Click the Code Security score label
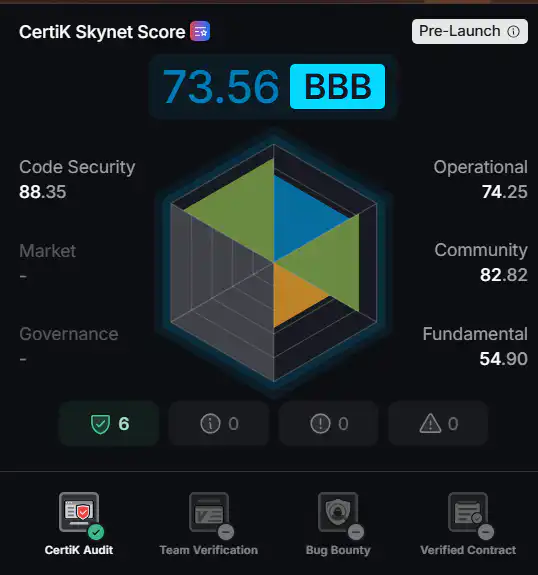The height and width of the screenshot is (575, 538). click(77, 167)
